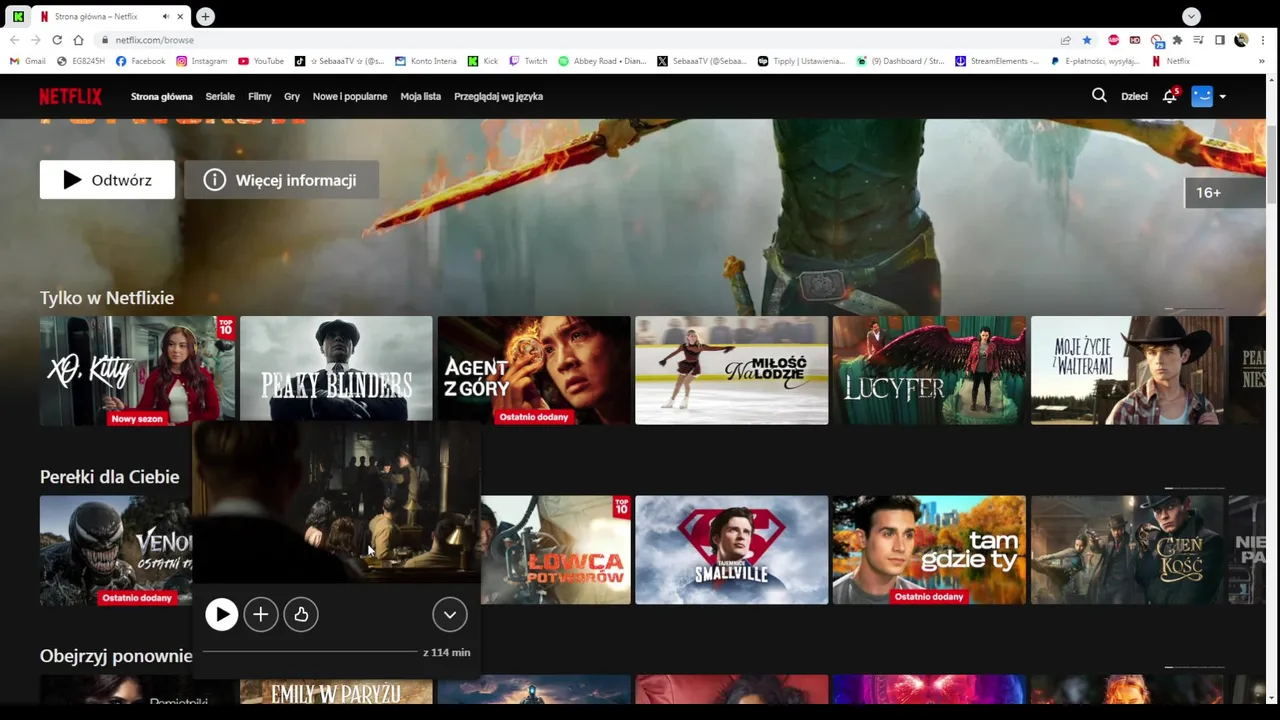Expand tab search chevron button

pyautogui.click(x=1190, y=17)
